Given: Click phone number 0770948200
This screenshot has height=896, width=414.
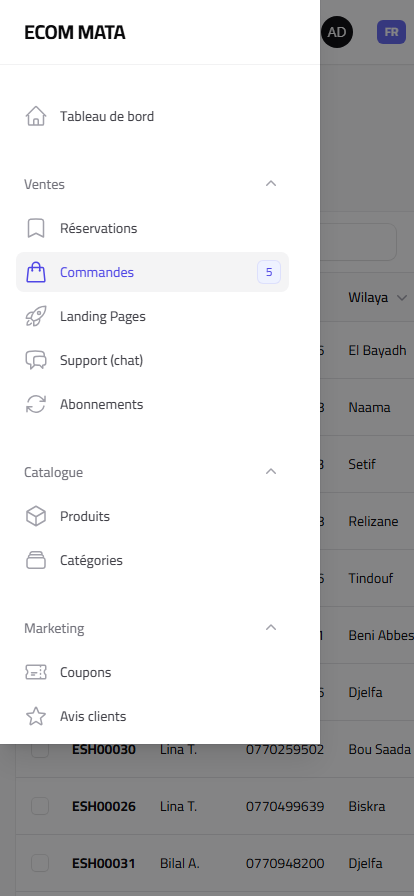Looking at the screenshot, I should pos(285,863).
